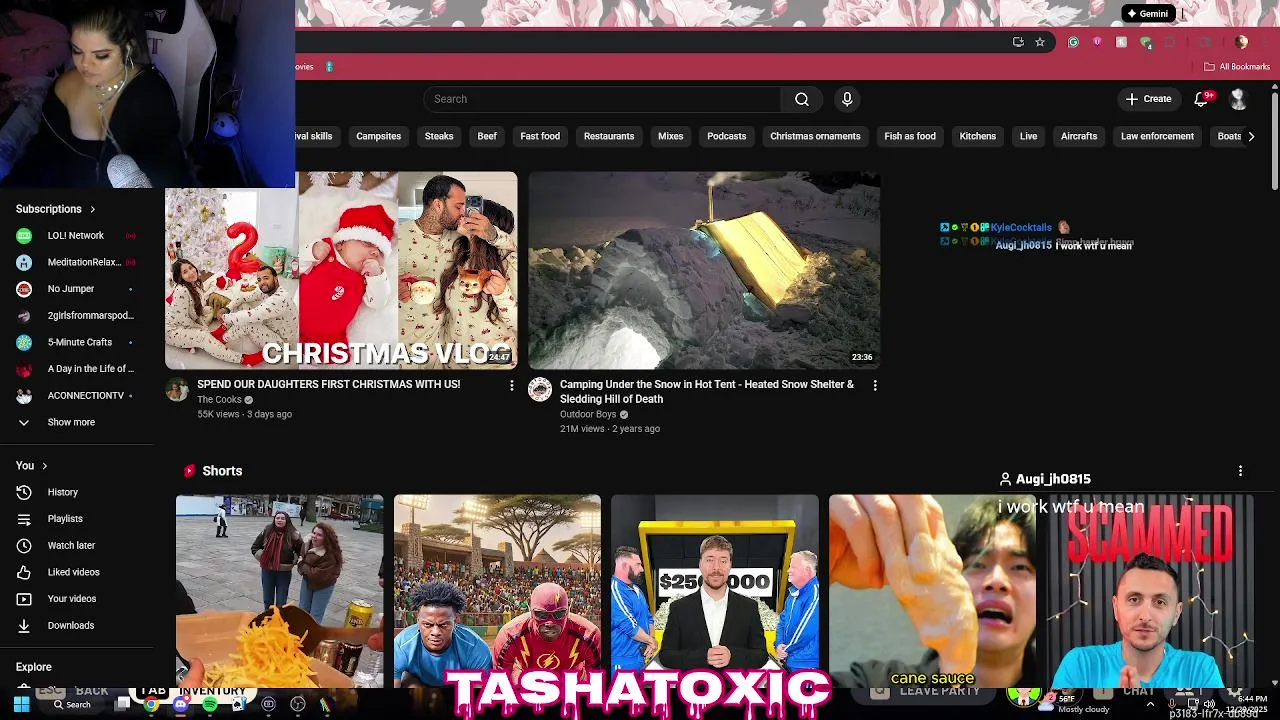
Task: Open the Christmas Vlog video thumbnail
Action: (x=341, y=270)
